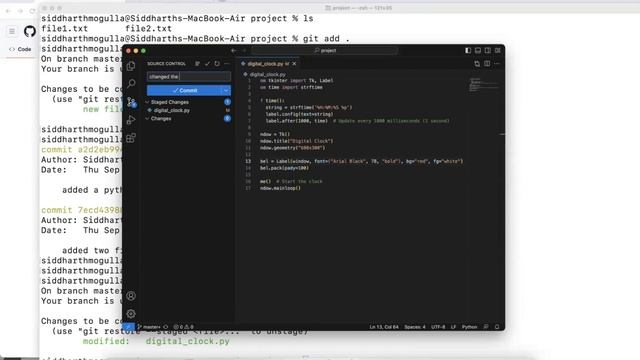Open staged digital_clock.py in Source Control list

[x=171, y=110]
